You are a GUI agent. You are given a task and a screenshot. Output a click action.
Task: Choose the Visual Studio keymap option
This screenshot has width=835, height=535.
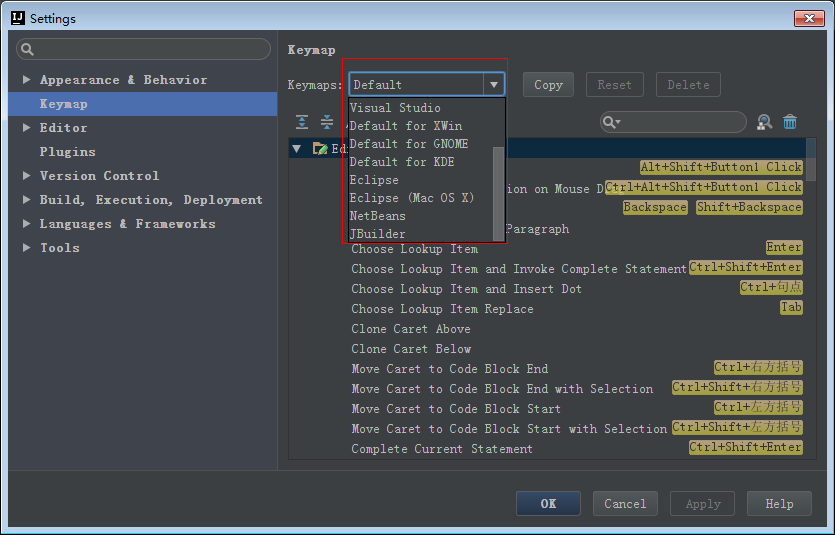(x=395, y=108)
